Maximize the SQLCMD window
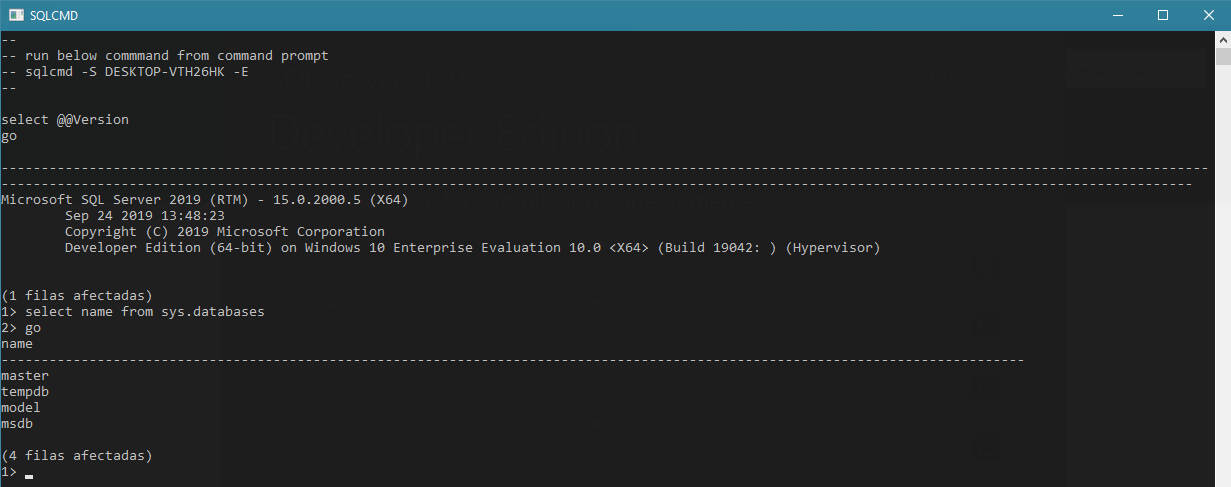The height and width of the screenshot is (487, 1231). coord(1162,15)
